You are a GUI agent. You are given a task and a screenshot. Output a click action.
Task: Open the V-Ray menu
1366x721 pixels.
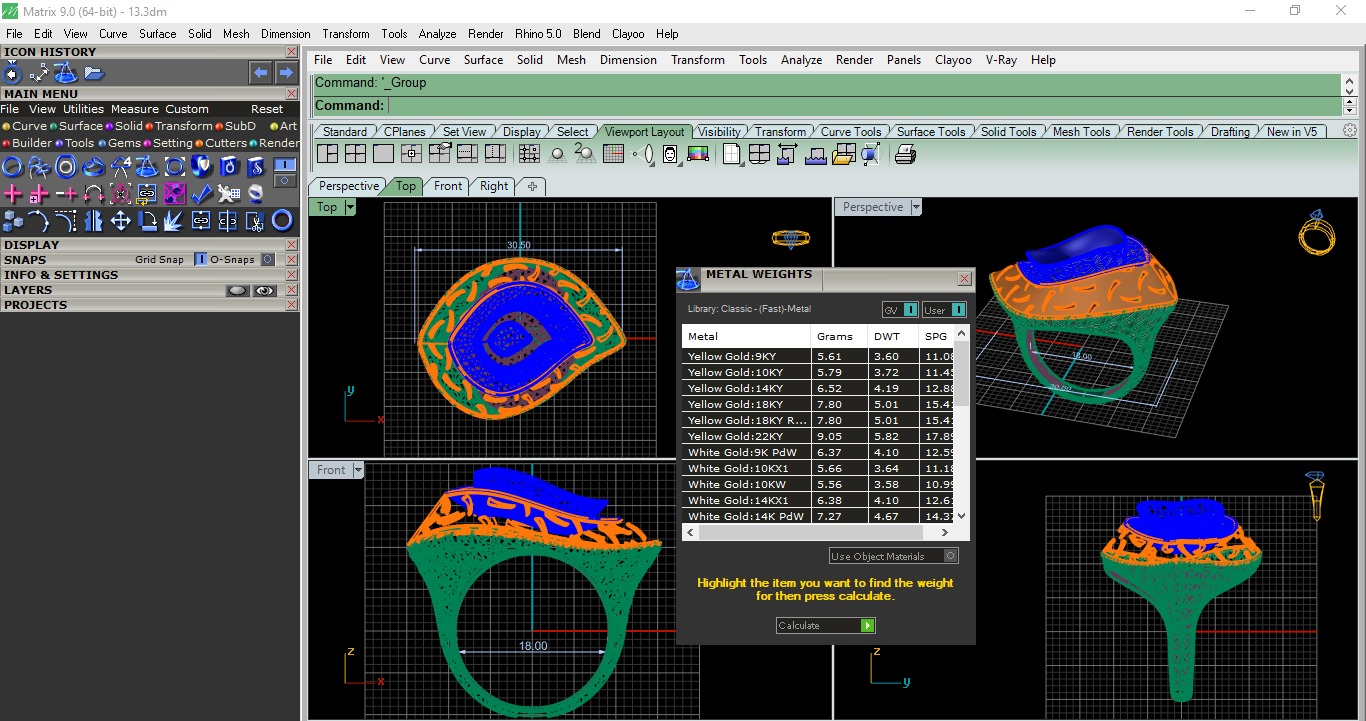1001,60
